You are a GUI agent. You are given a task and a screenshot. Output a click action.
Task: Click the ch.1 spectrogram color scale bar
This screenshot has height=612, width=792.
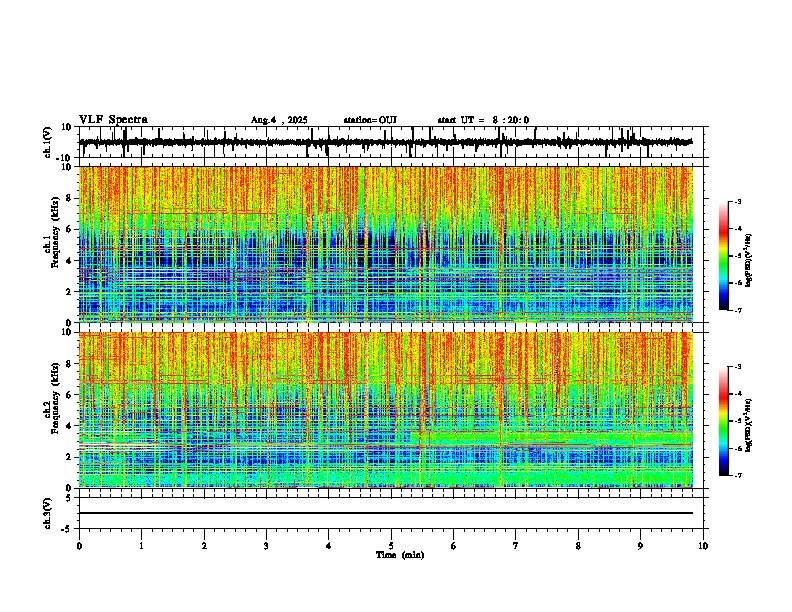point(723,256)
